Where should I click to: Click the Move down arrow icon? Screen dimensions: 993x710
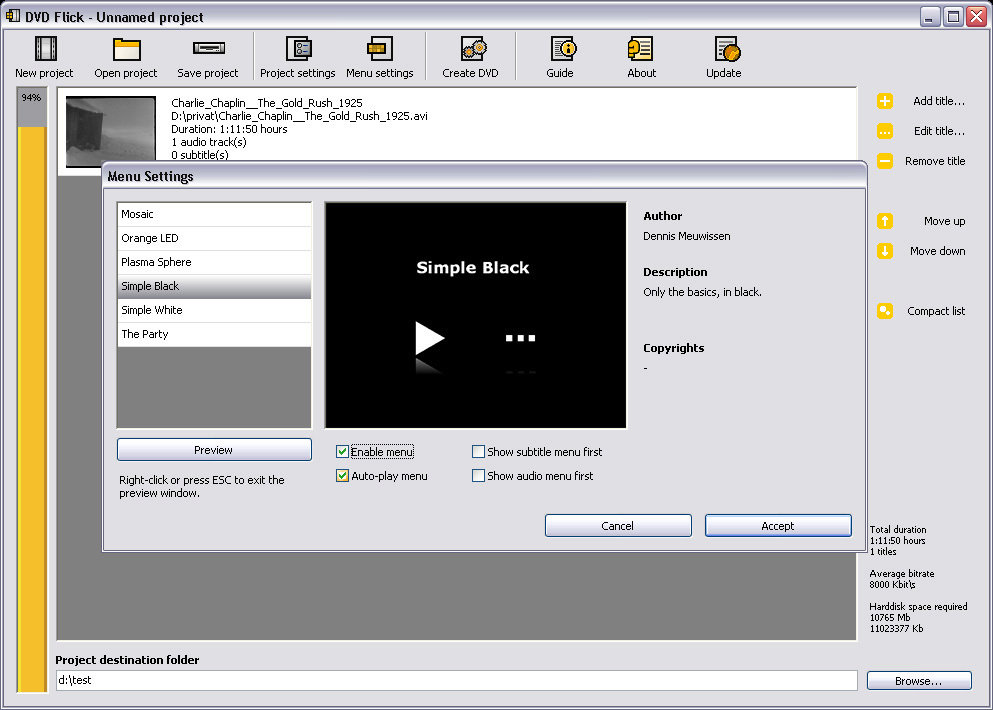885,251
